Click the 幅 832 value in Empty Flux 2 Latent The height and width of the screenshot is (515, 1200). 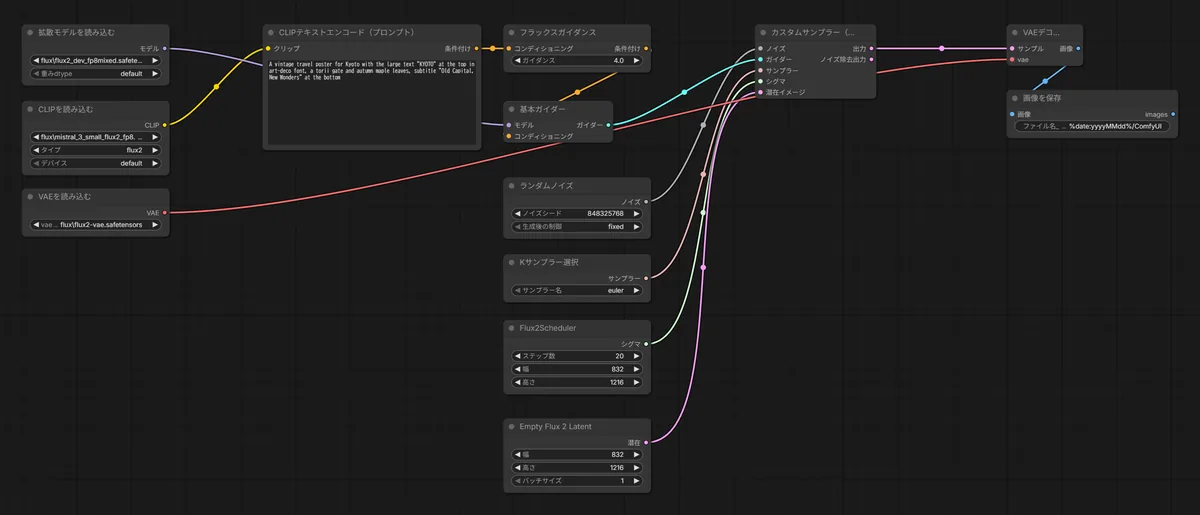coord(619,454)
